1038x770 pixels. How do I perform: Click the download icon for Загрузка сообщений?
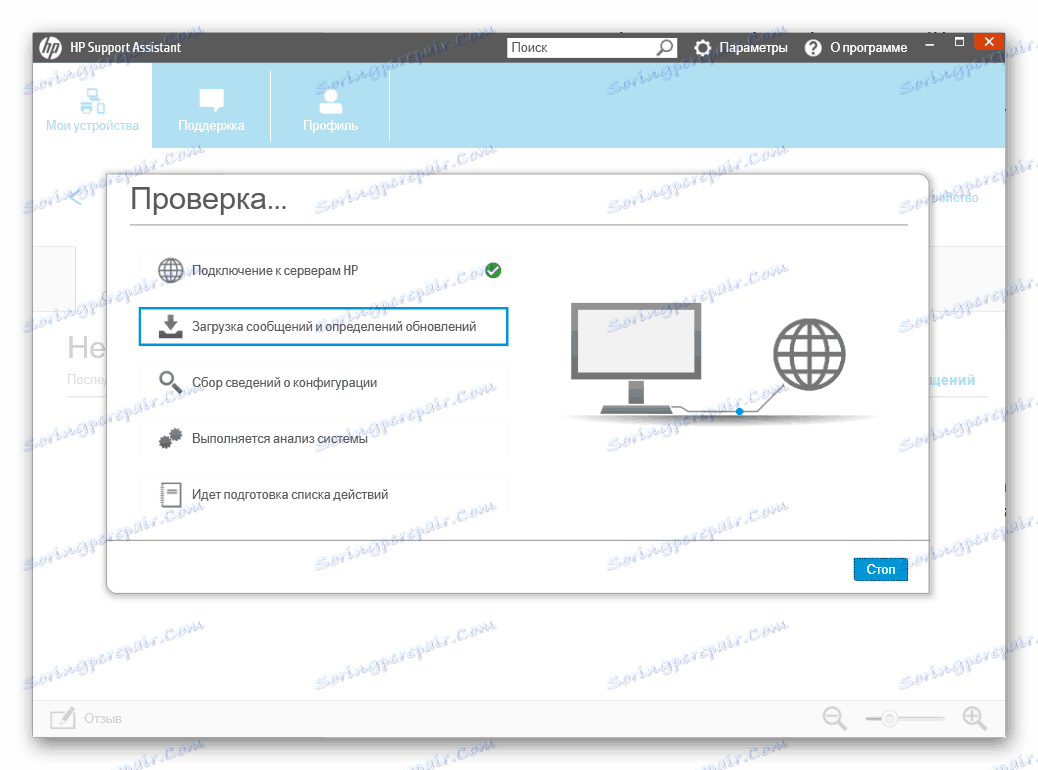point(170,325)
